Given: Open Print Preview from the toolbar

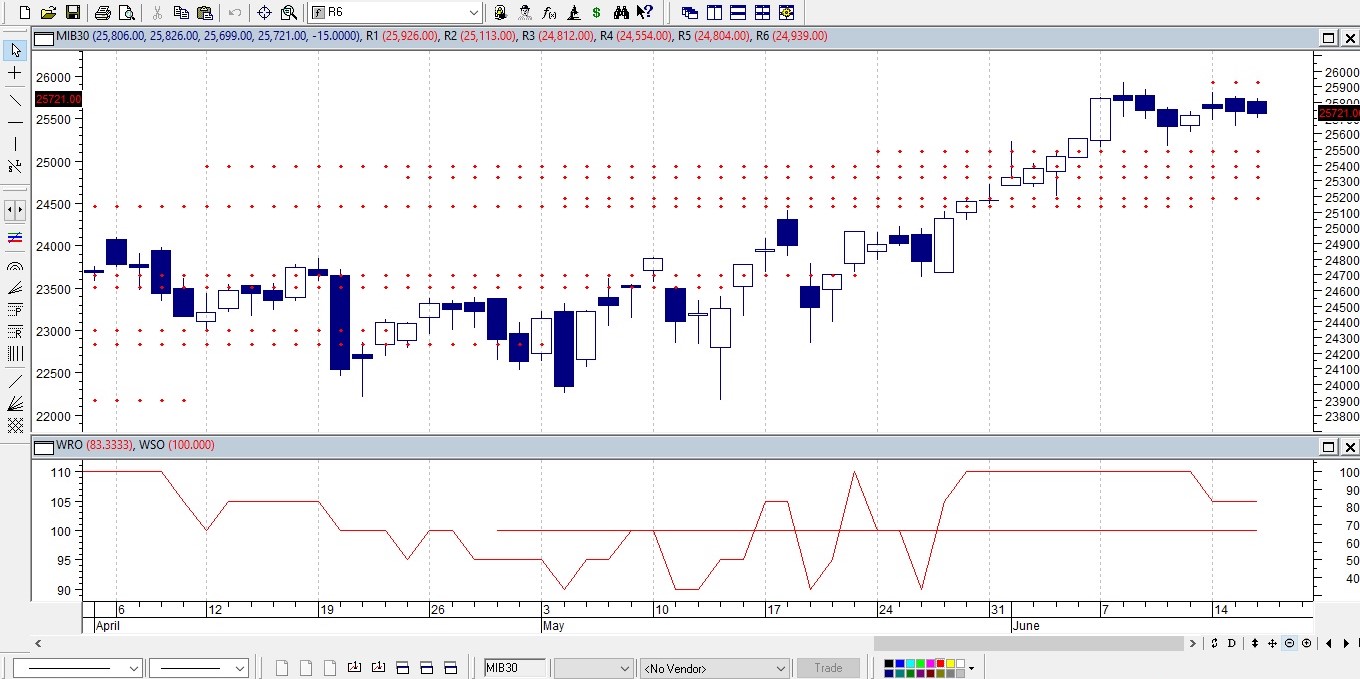Looking at the screenshot, I should point(126,12).
